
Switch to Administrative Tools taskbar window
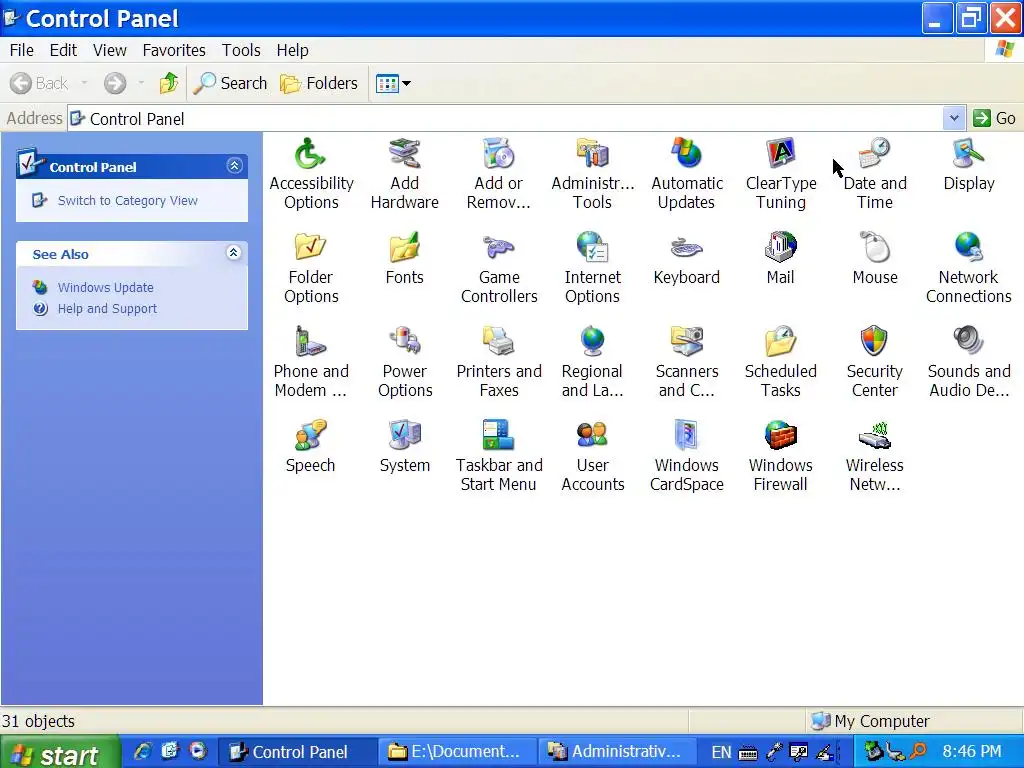click(616, 752)
